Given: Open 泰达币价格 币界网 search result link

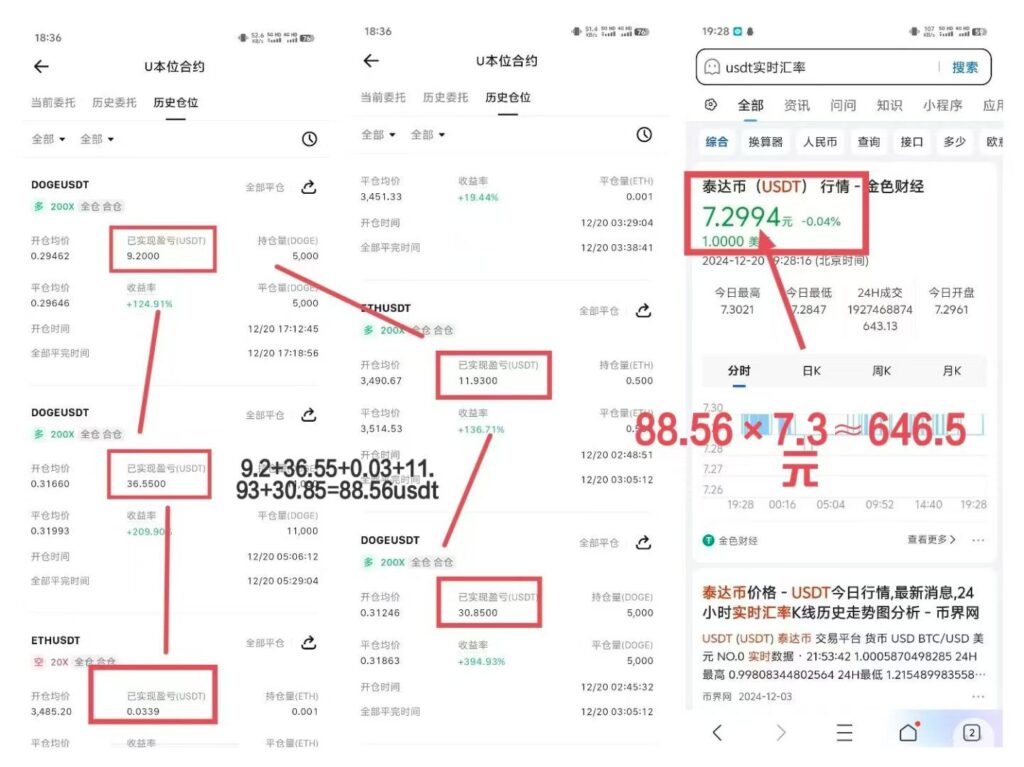Looking at the screenshot, I should tap(840, 602).
